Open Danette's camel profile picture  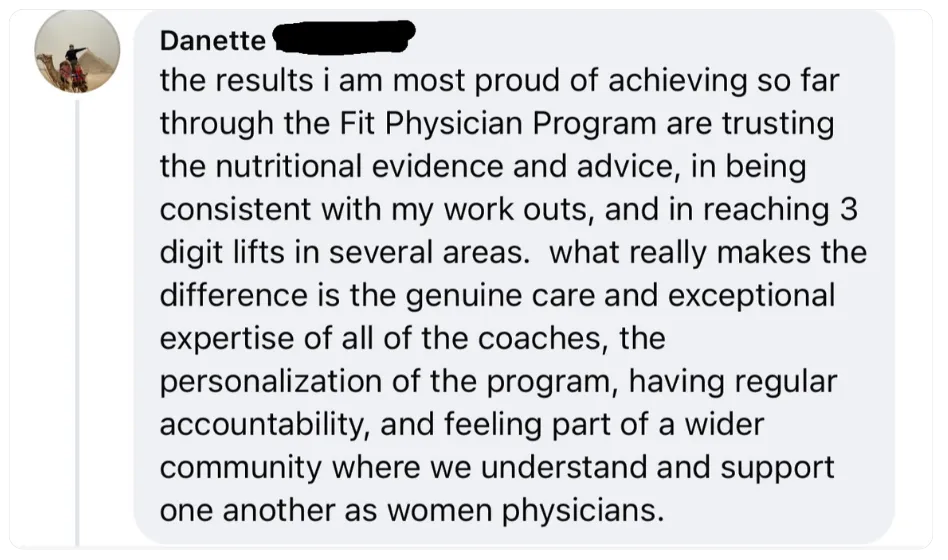pyautogui.click(x=77, y=51)
